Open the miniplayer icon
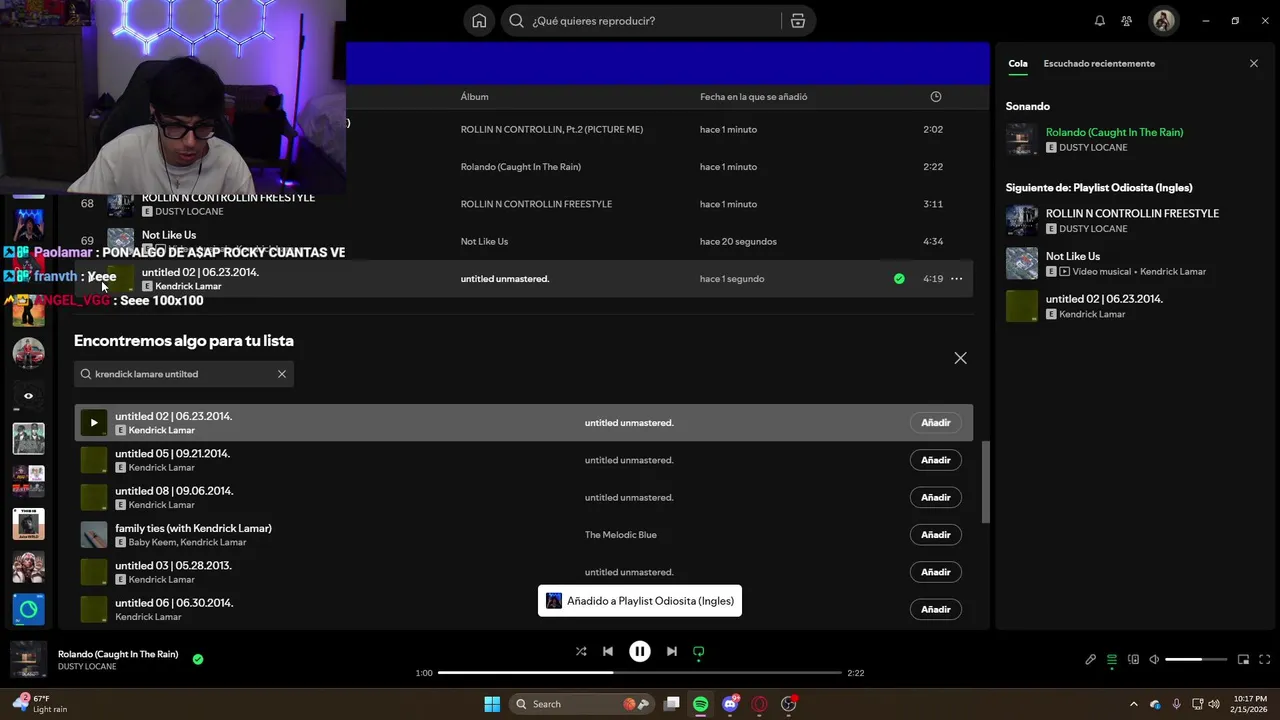This screenshot has width=1280, height=720. [1244, 660]
